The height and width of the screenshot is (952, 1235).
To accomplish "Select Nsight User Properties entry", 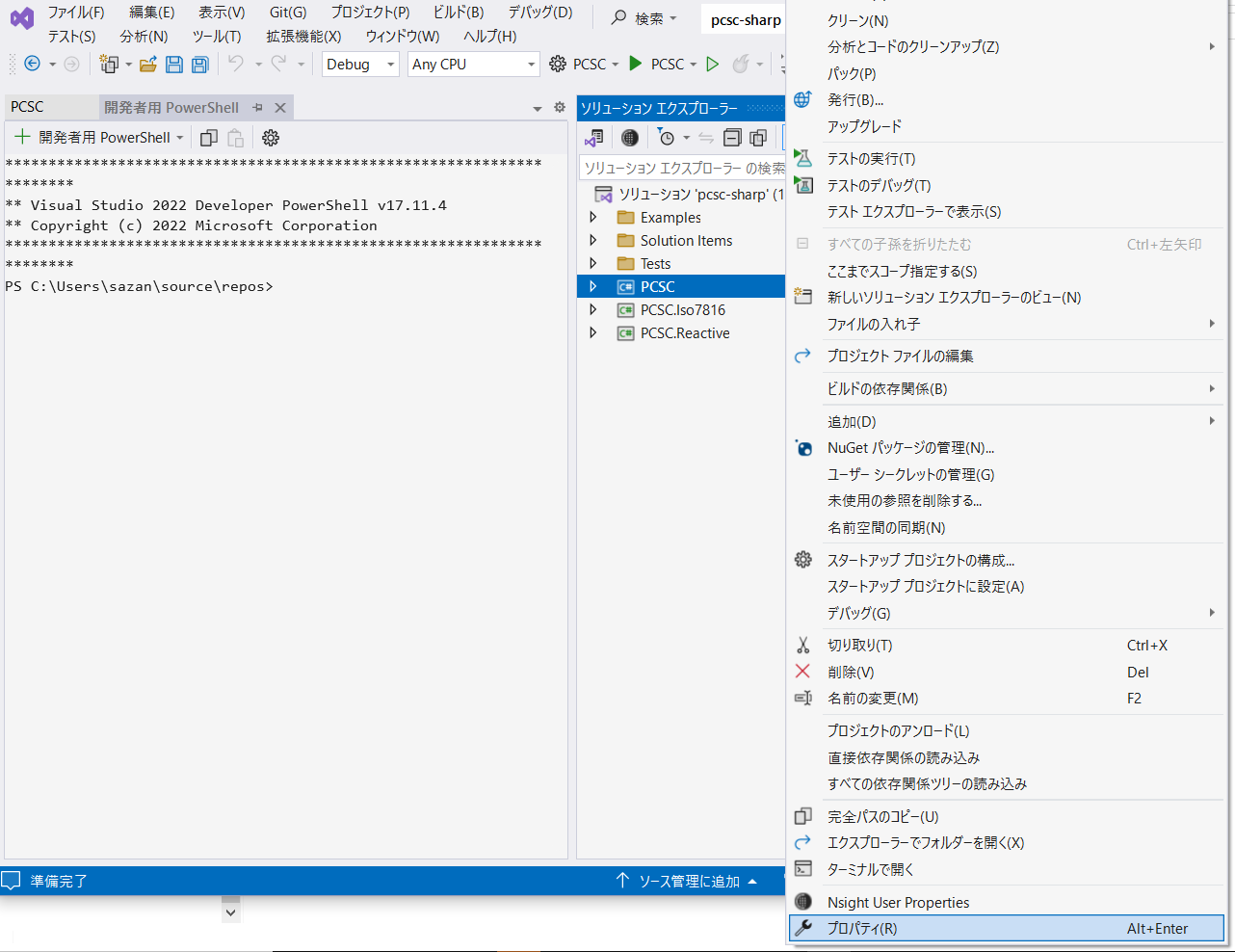I will point(1006,903).
